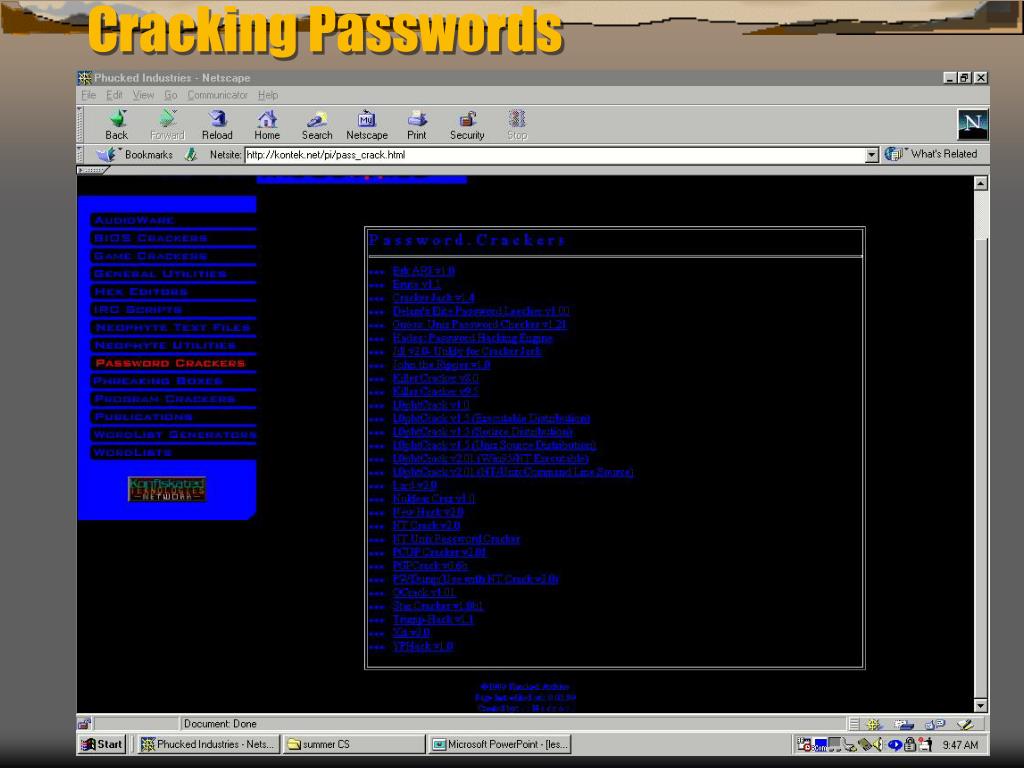Click the 9:47 AM taskbar clock
1024x768 pixels.
[960, 744]
